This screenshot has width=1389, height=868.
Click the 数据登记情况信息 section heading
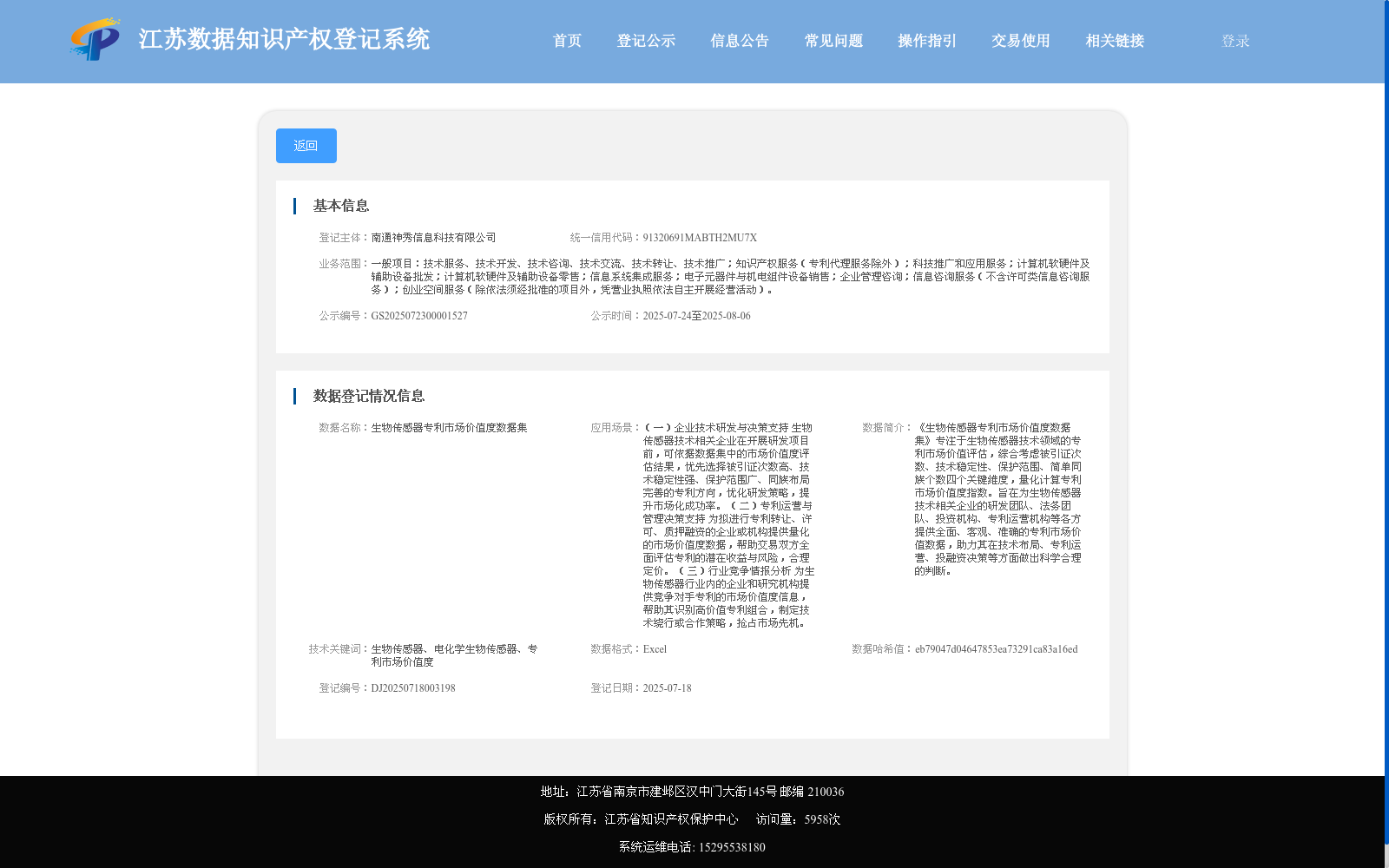[369, 396]
